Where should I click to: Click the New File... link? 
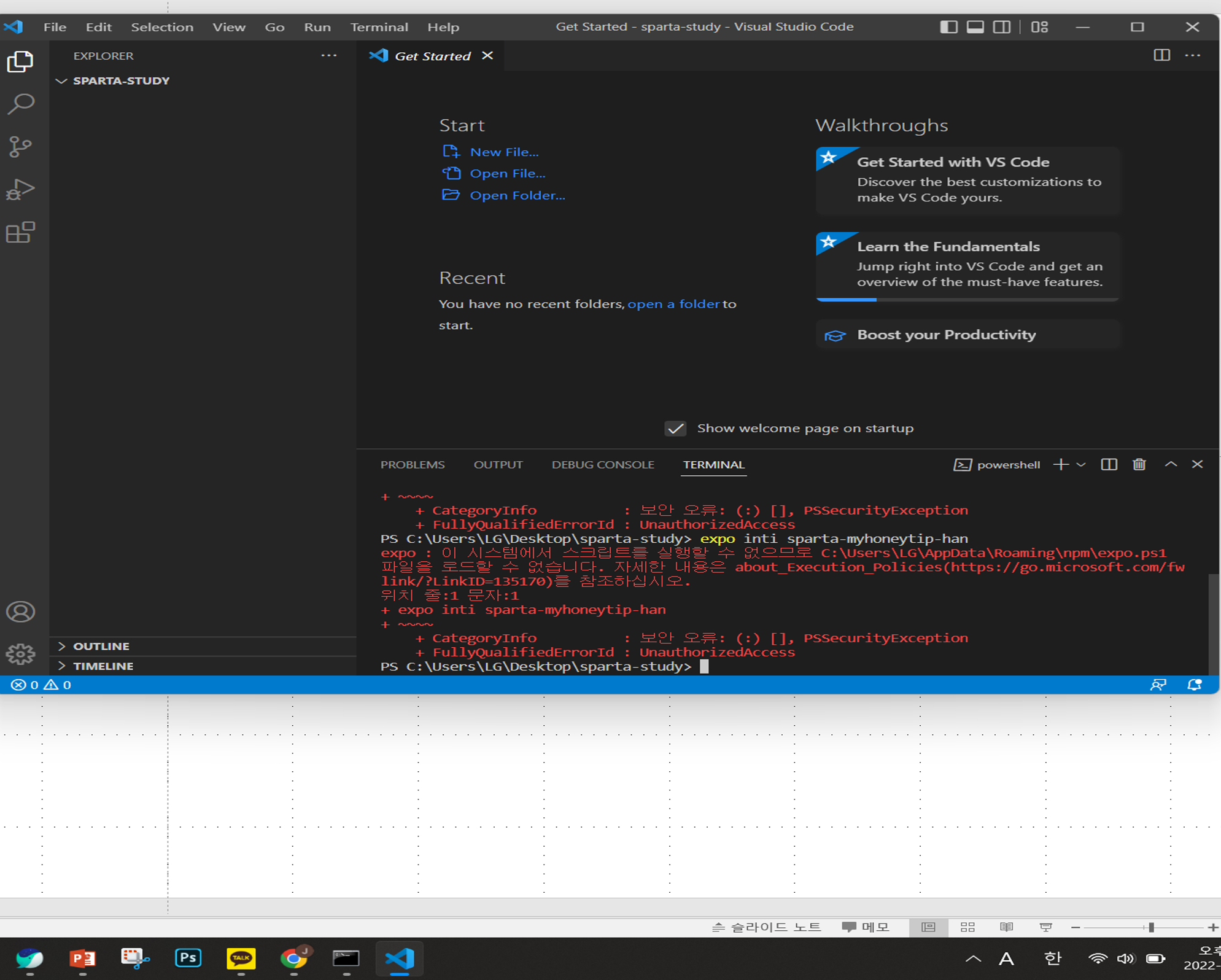[504, 152]
